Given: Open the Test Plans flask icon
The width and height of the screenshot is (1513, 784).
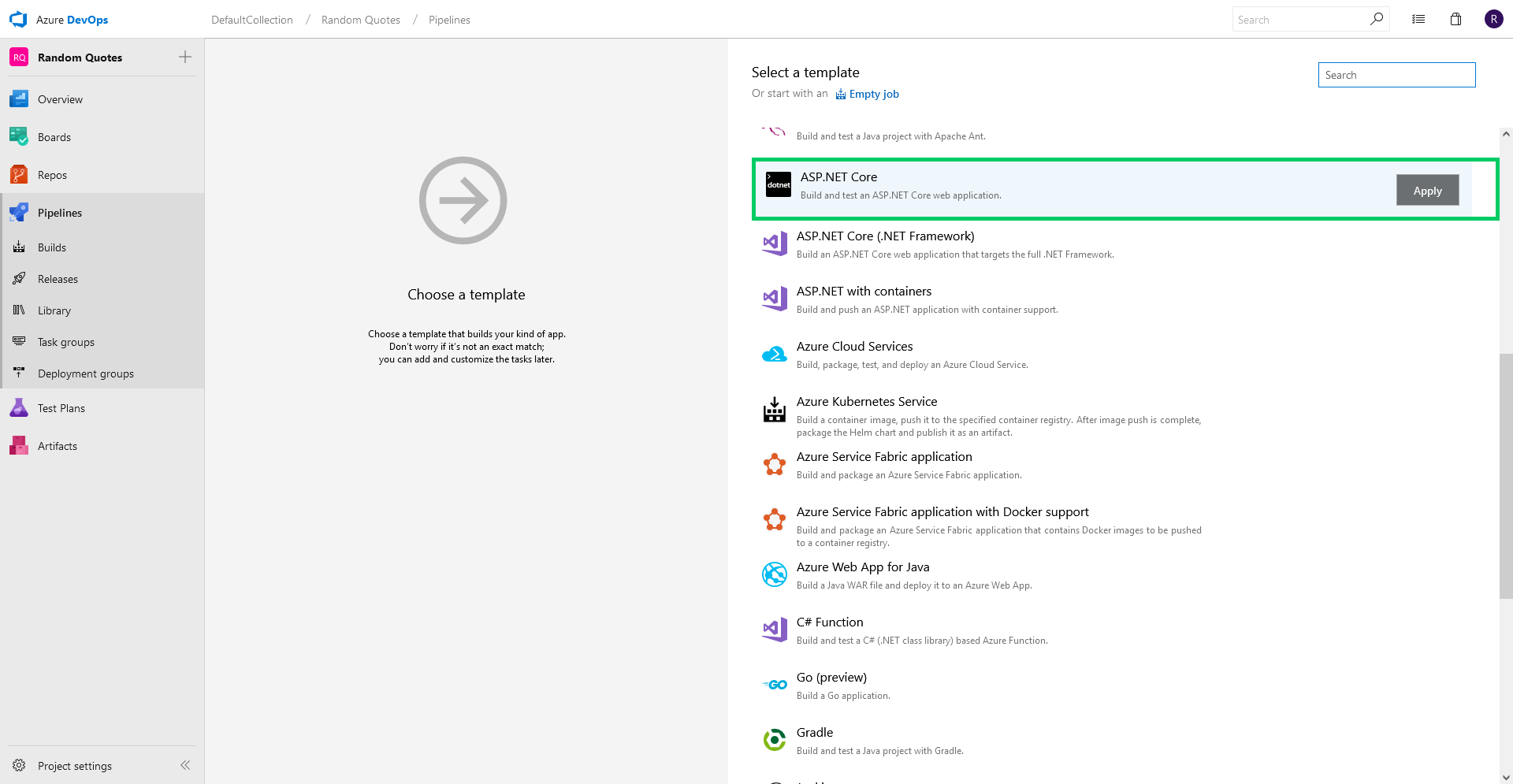Looking at the screenshot, I should point(19,408).
